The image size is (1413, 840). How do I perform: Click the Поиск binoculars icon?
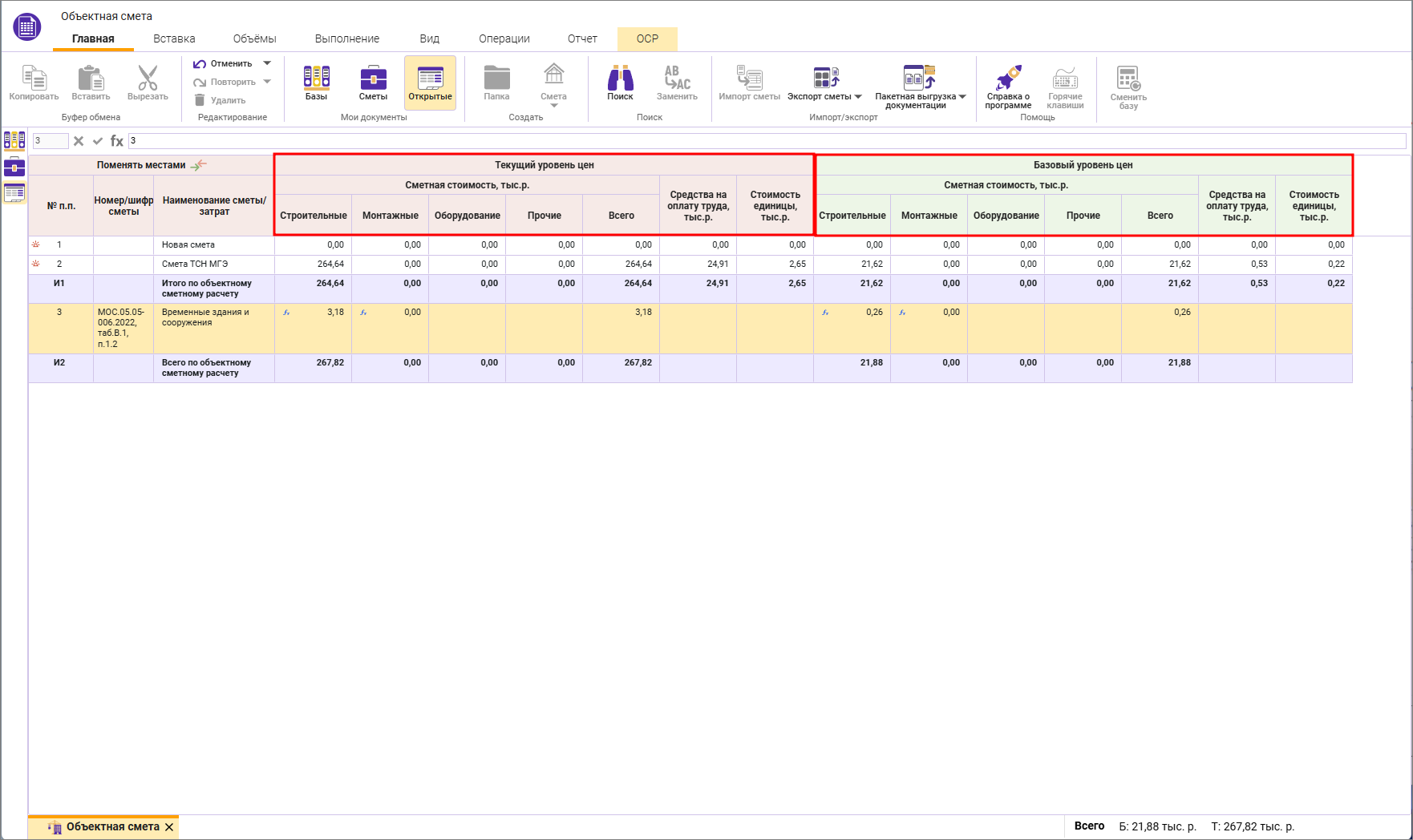point(620,79)
